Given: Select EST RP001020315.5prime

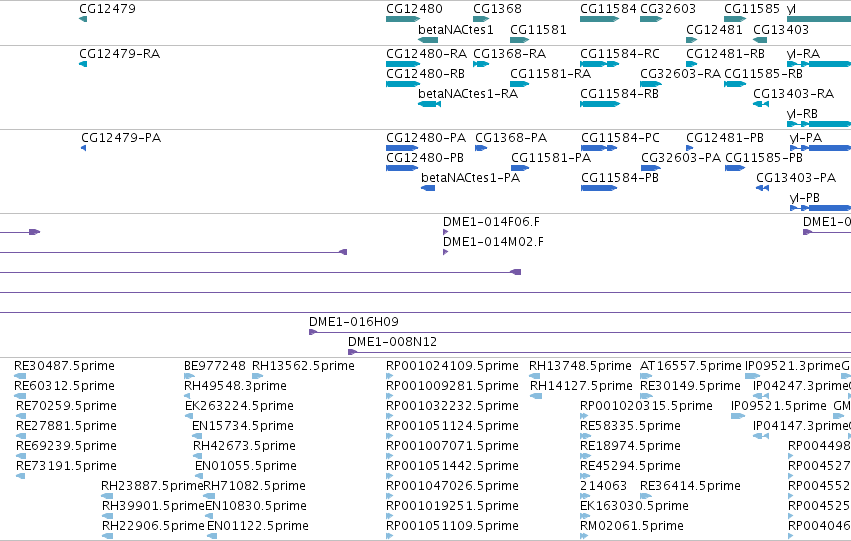Looking at the screenshot, I should point(646,406).
